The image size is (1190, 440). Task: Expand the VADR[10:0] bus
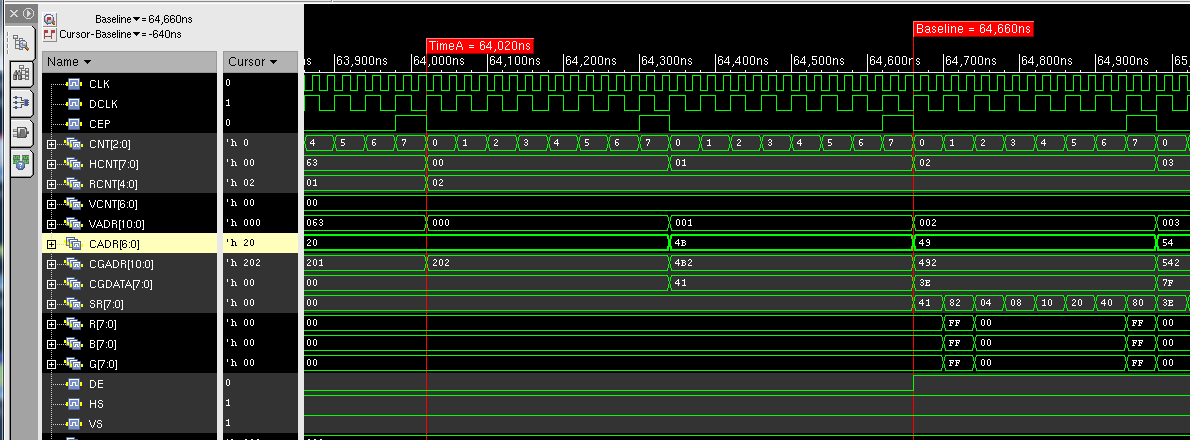click(52, 224)
